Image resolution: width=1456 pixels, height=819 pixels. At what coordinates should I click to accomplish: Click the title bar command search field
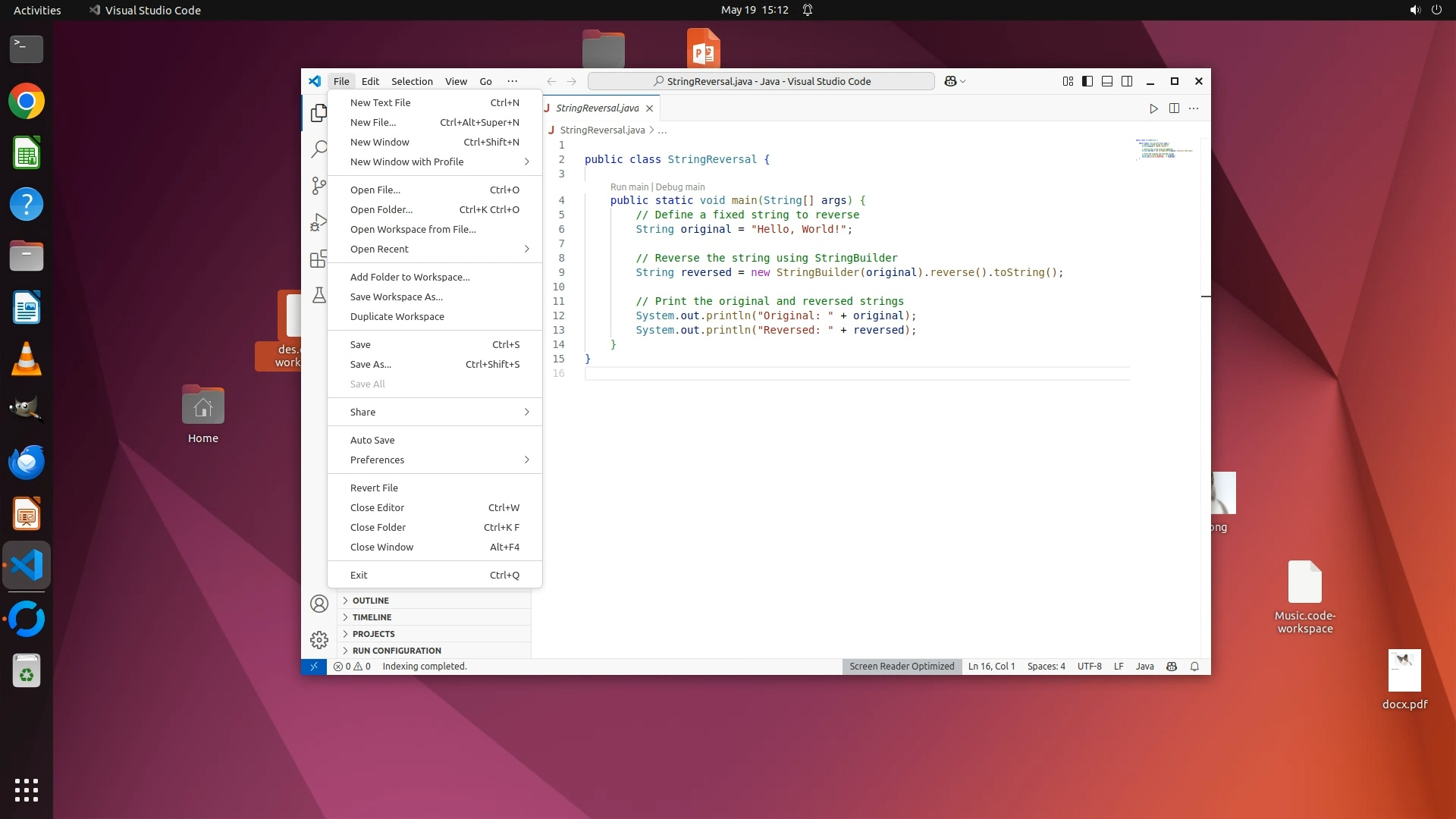761,81
